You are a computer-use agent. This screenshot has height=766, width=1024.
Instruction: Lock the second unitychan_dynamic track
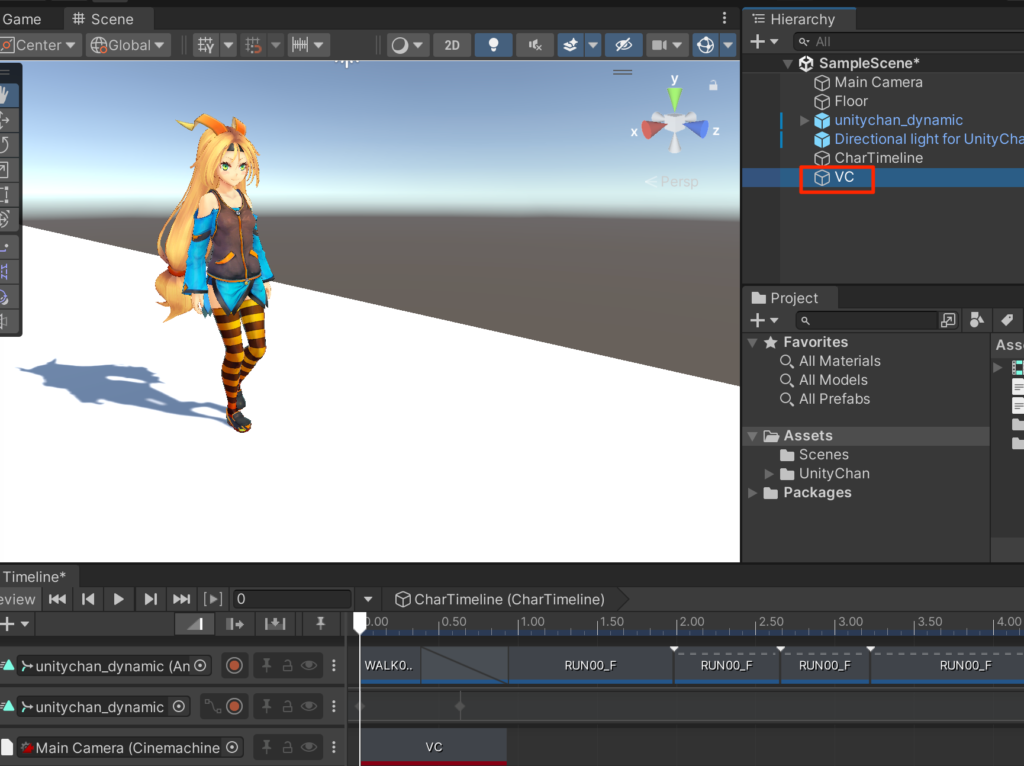tap(287, 706)
